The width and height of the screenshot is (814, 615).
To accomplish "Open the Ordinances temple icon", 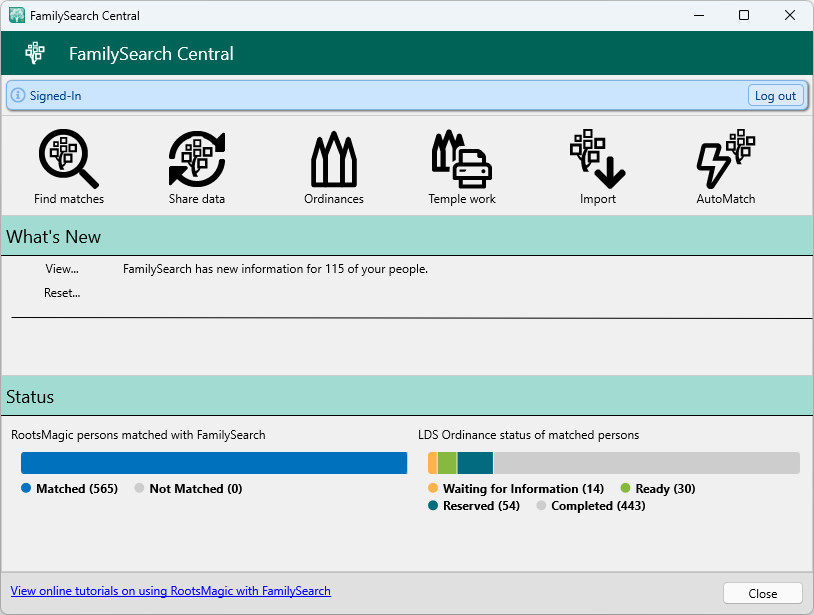I will [333, 160].
